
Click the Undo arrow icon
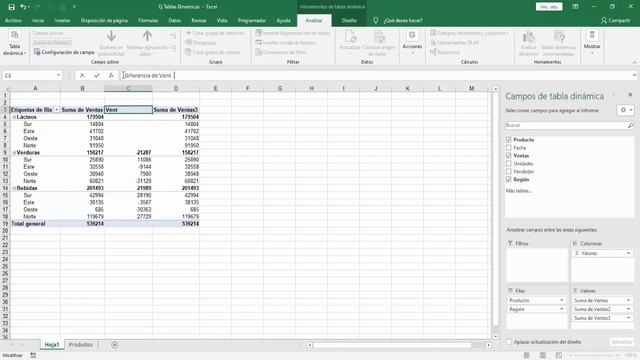coord(23,7)
